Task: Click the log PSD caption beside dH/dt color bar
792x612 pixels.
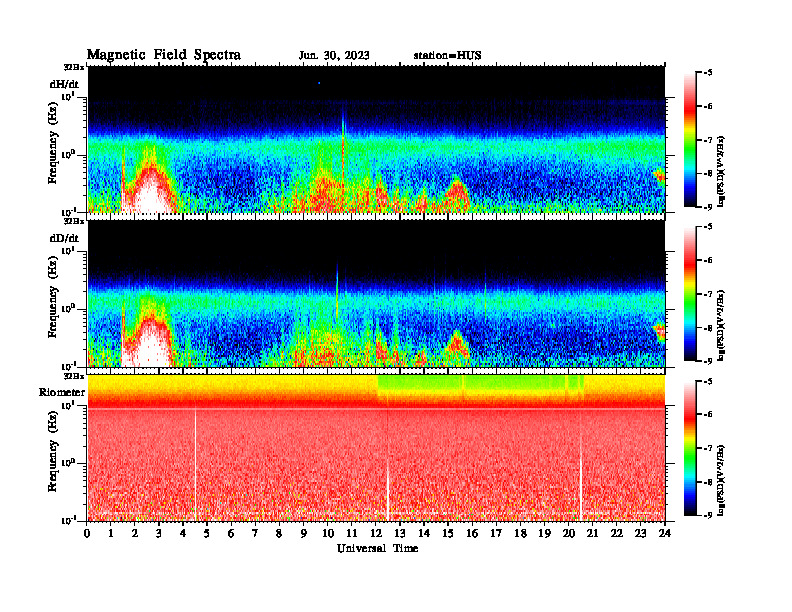Action: click(721, 171)
